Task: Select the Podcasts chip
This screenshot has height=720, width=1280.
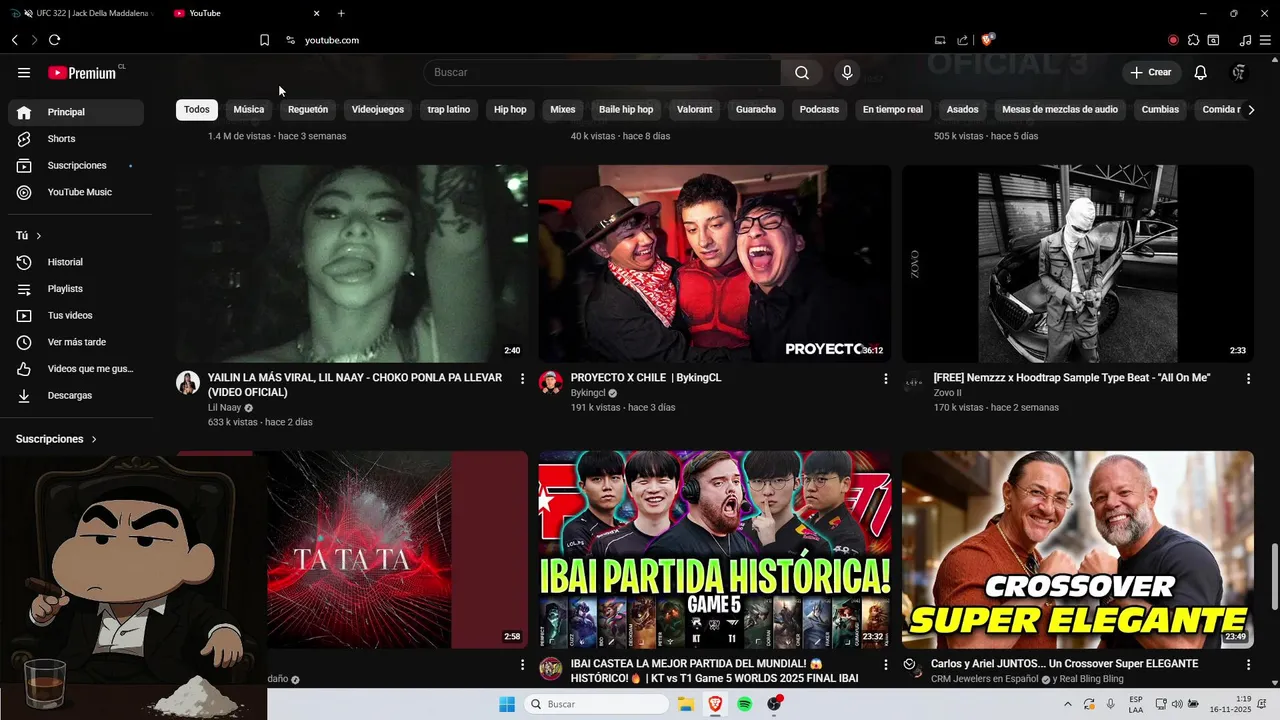Action: [820, 110]
